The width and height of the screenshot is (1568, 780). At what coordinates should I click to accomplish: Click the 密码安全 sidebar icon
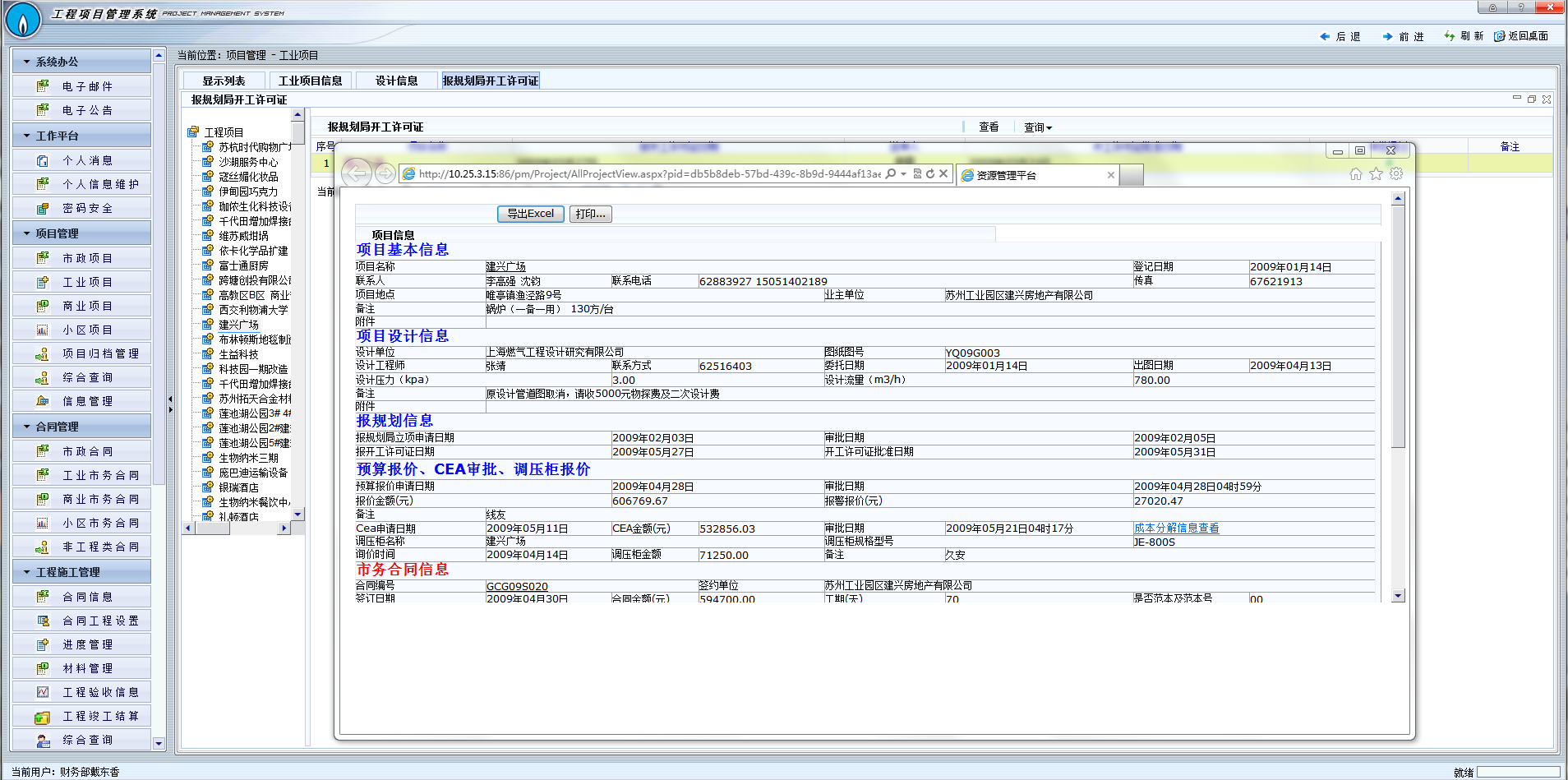[43, 209]
